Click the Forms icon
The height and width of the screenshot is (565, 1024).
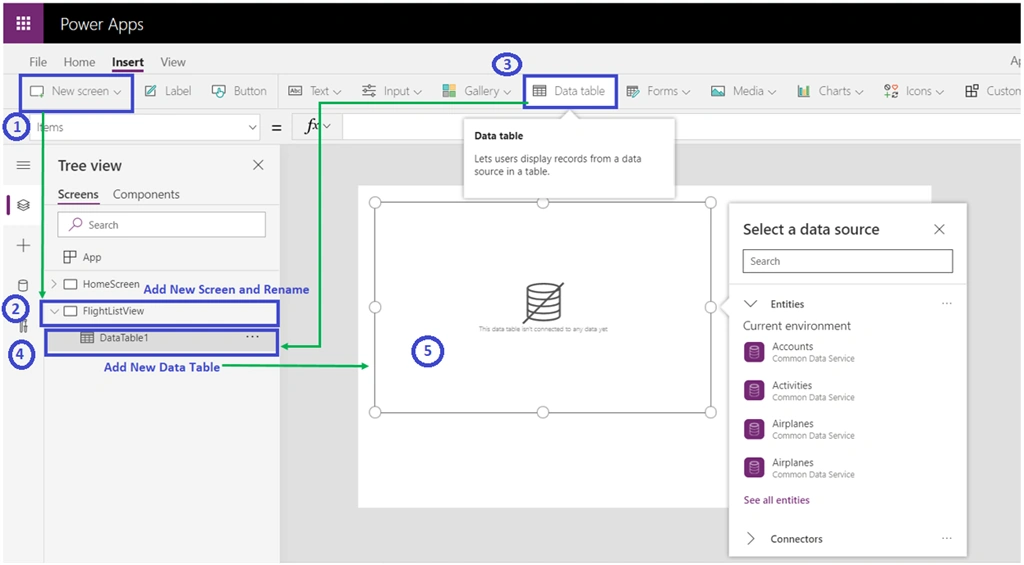[x=633, y=91]
